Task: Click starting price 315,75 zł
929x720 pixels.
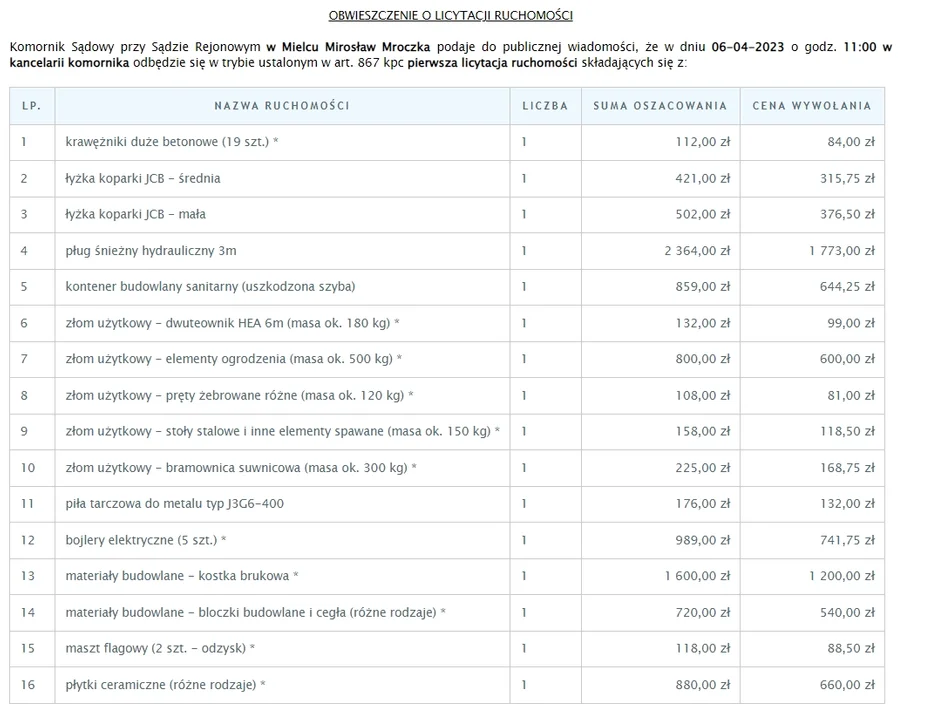Action: coord(847,178)
